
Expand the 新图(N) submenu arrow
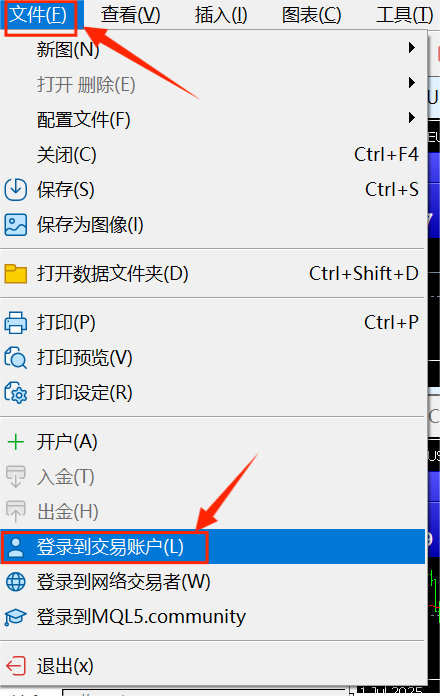pyautogui.click(x=412, y=47)
